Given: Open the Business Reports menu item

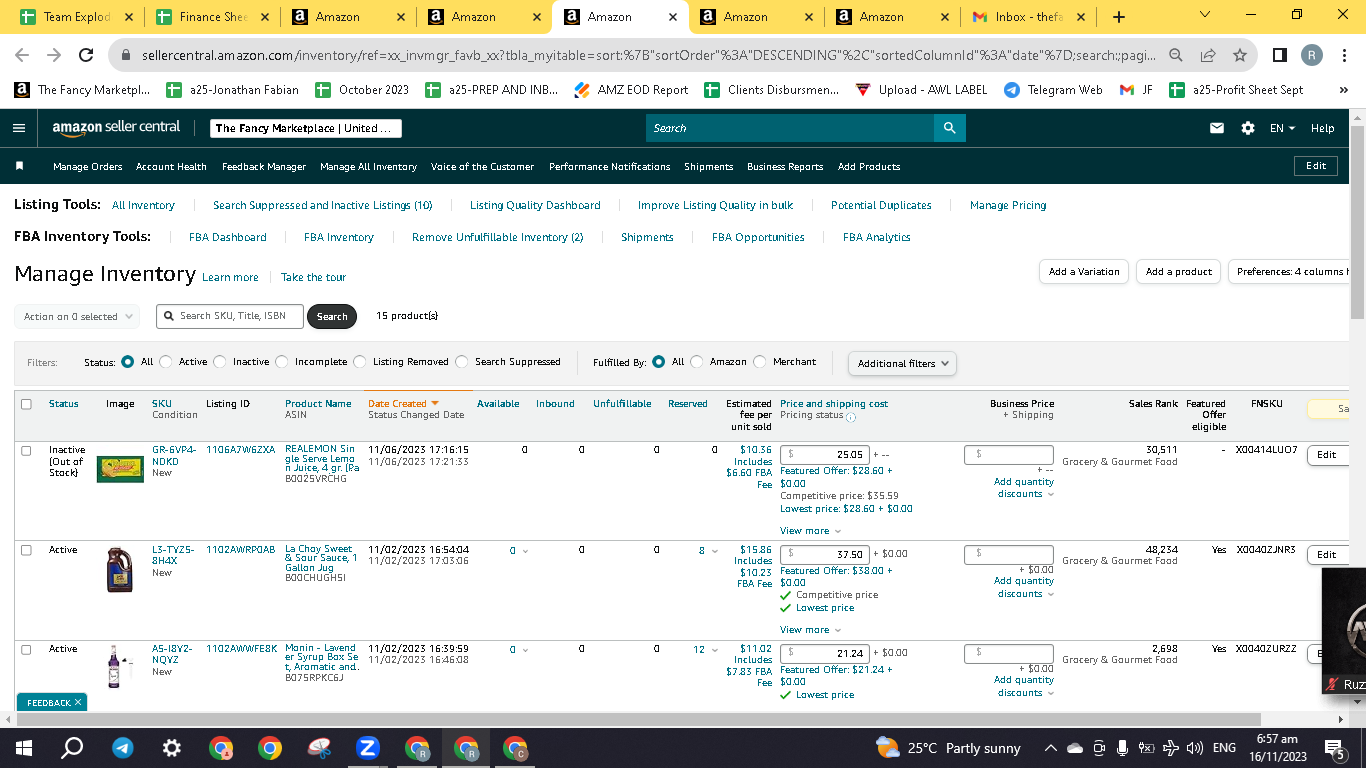Looking at the screenshot, I should [785, 167].
